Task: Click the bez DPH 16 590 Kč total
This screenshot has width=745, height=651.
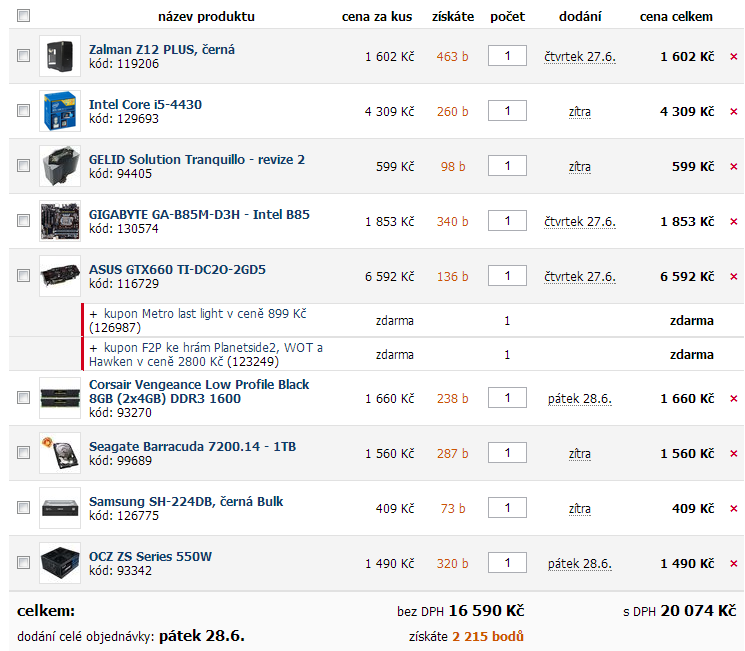Action: pyautogui.click(x=460, y=611)
